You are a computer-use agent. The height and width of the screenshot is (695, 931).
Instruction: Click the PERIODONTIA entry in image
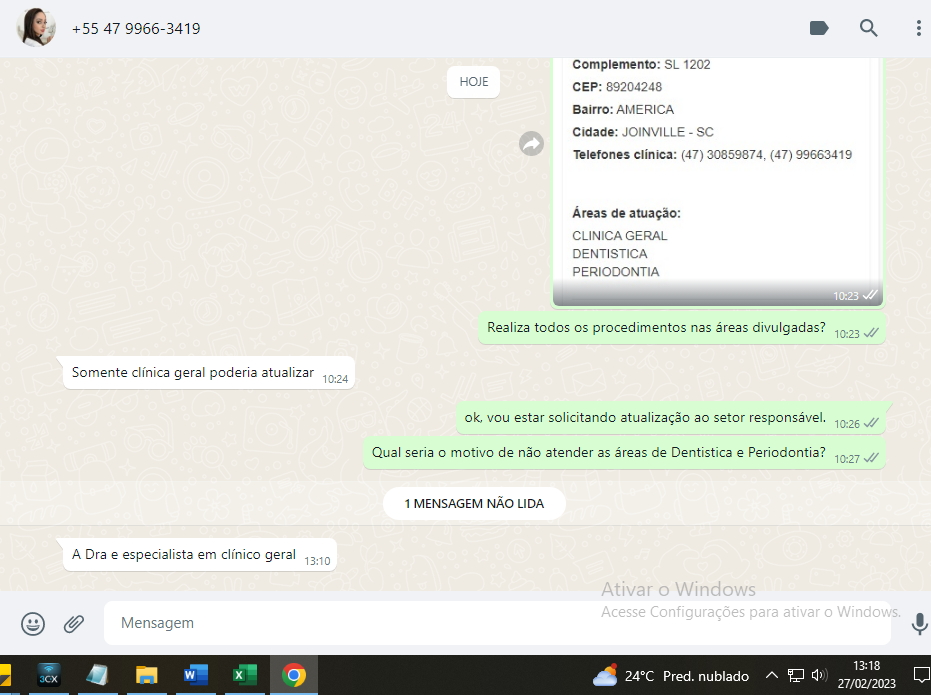pyautogui.click(x=616, y=272)
